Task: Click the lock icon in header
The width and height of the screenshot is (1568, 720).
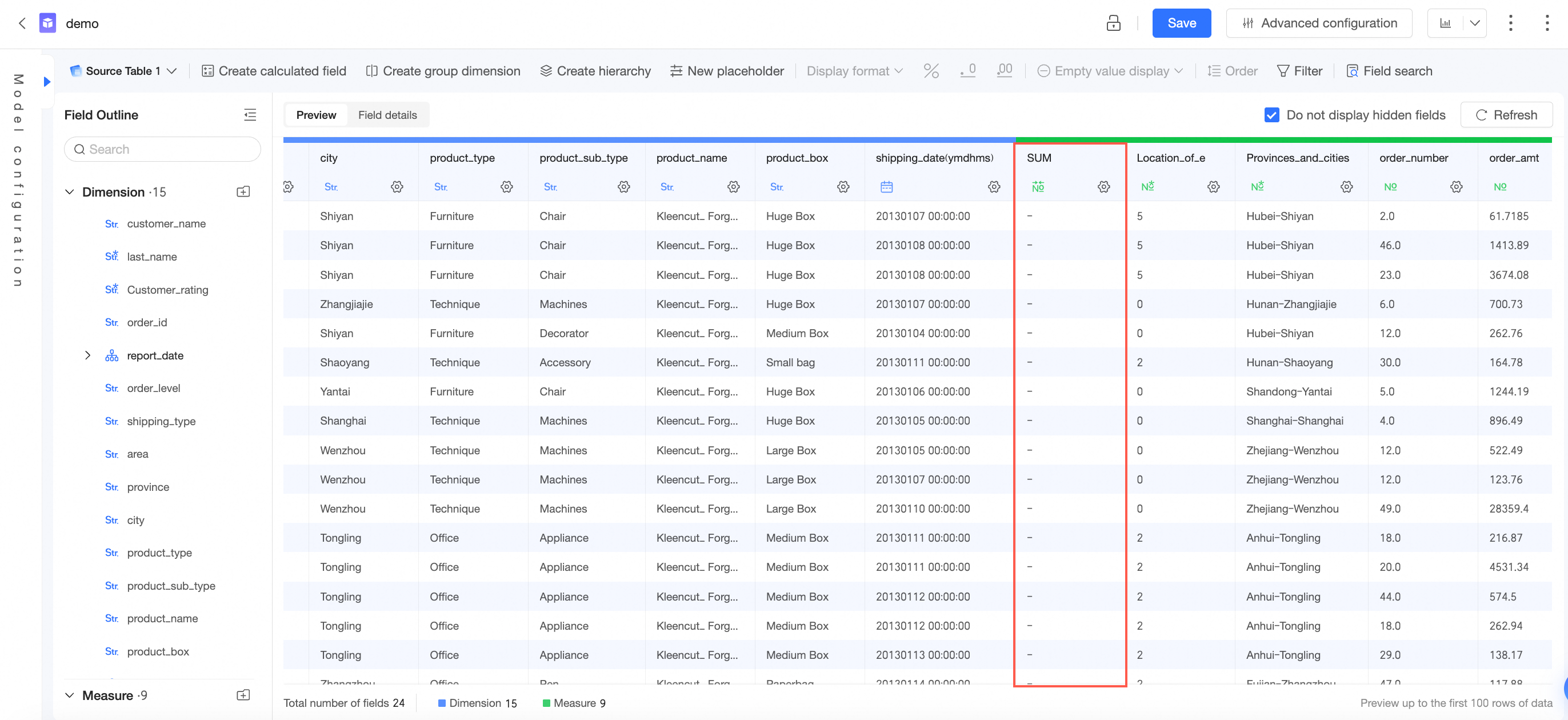Action: (1113, 23)
